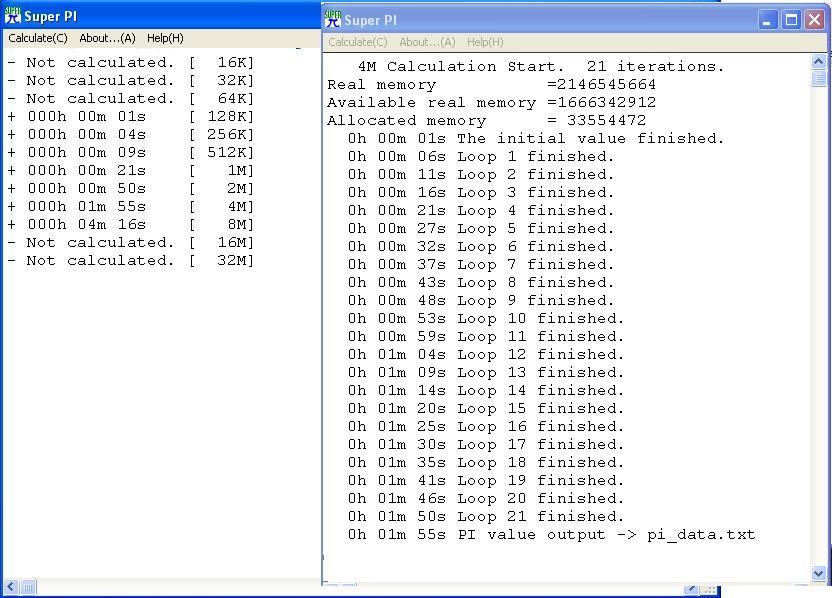This screenshot has height=598, width=840.
Task: Click vertical scrollbar thumb in right window
Action: (x=818, y=78)
